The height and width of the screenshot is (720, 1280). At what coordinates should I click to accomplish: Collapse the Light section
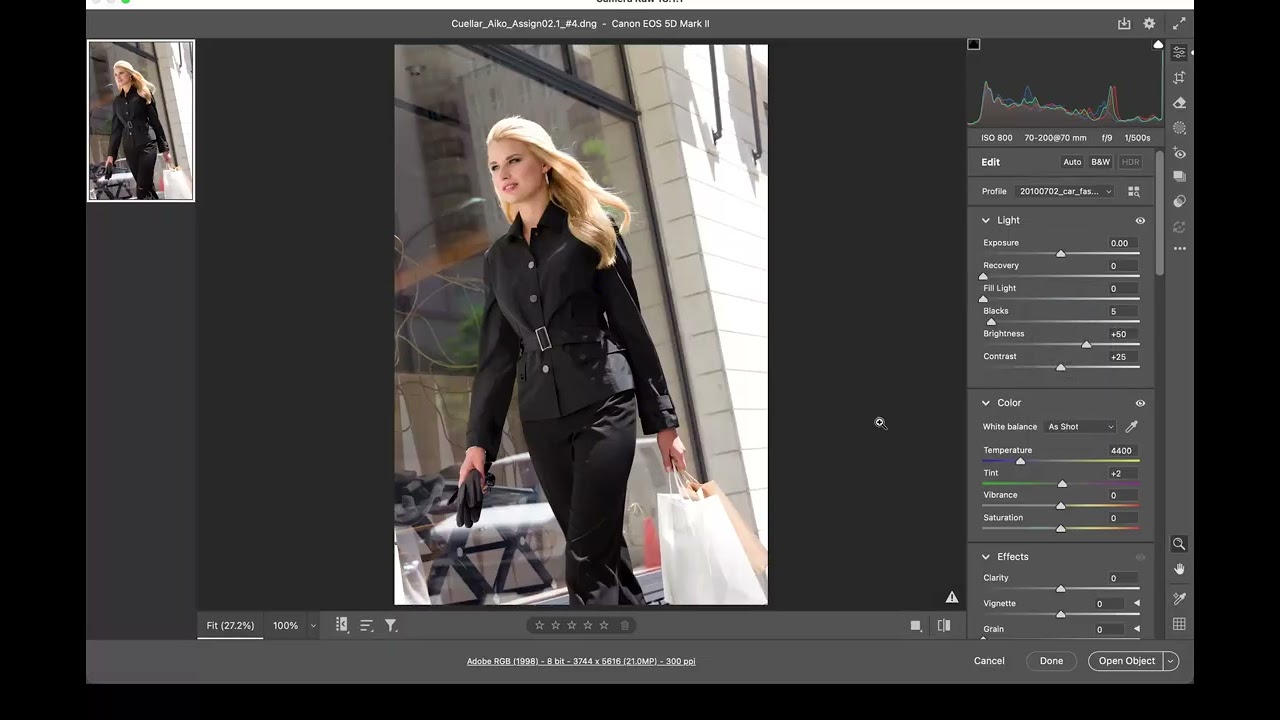[986, 220]
